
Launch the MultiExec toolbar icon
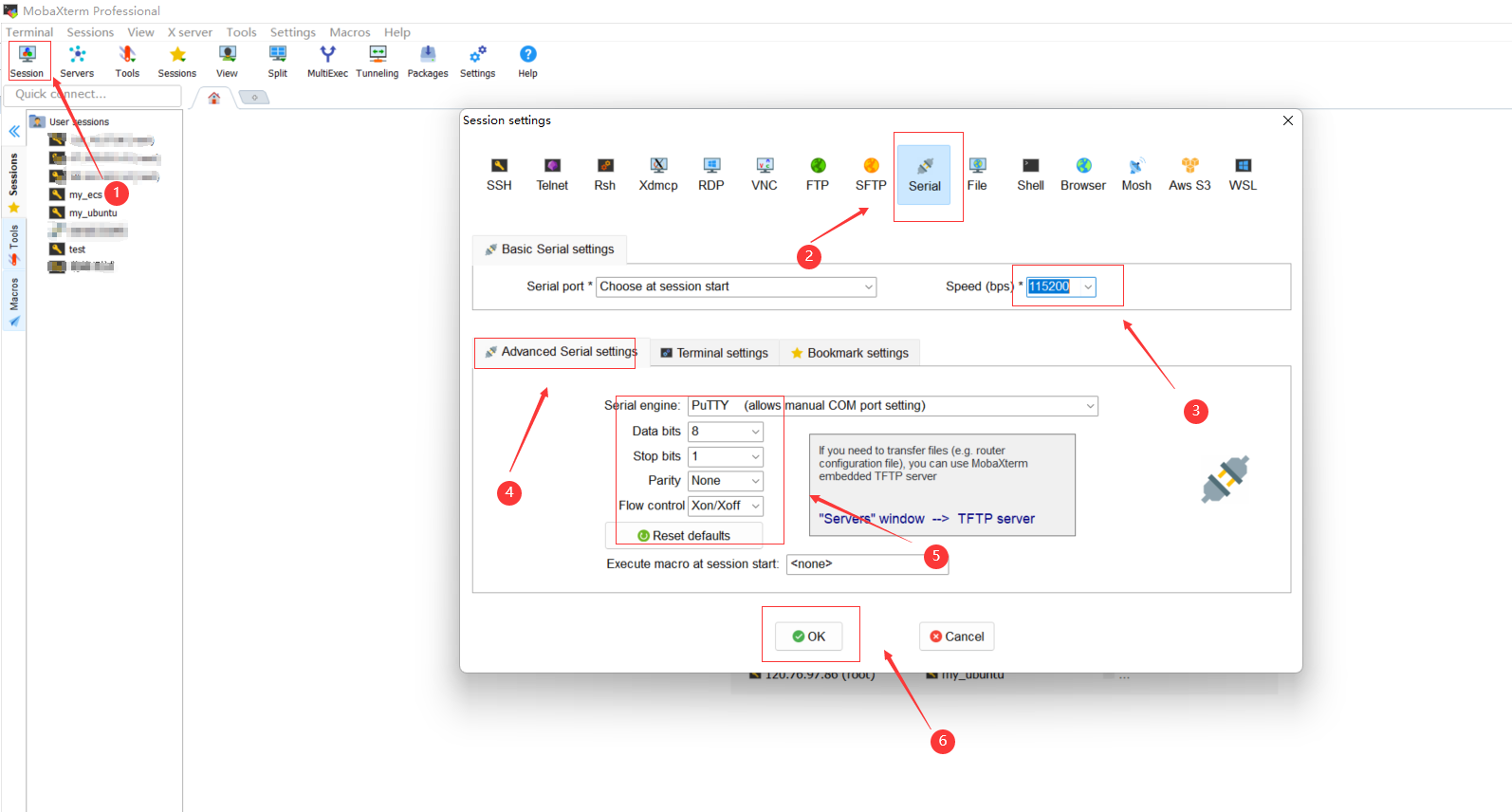(x=327, y=62)
